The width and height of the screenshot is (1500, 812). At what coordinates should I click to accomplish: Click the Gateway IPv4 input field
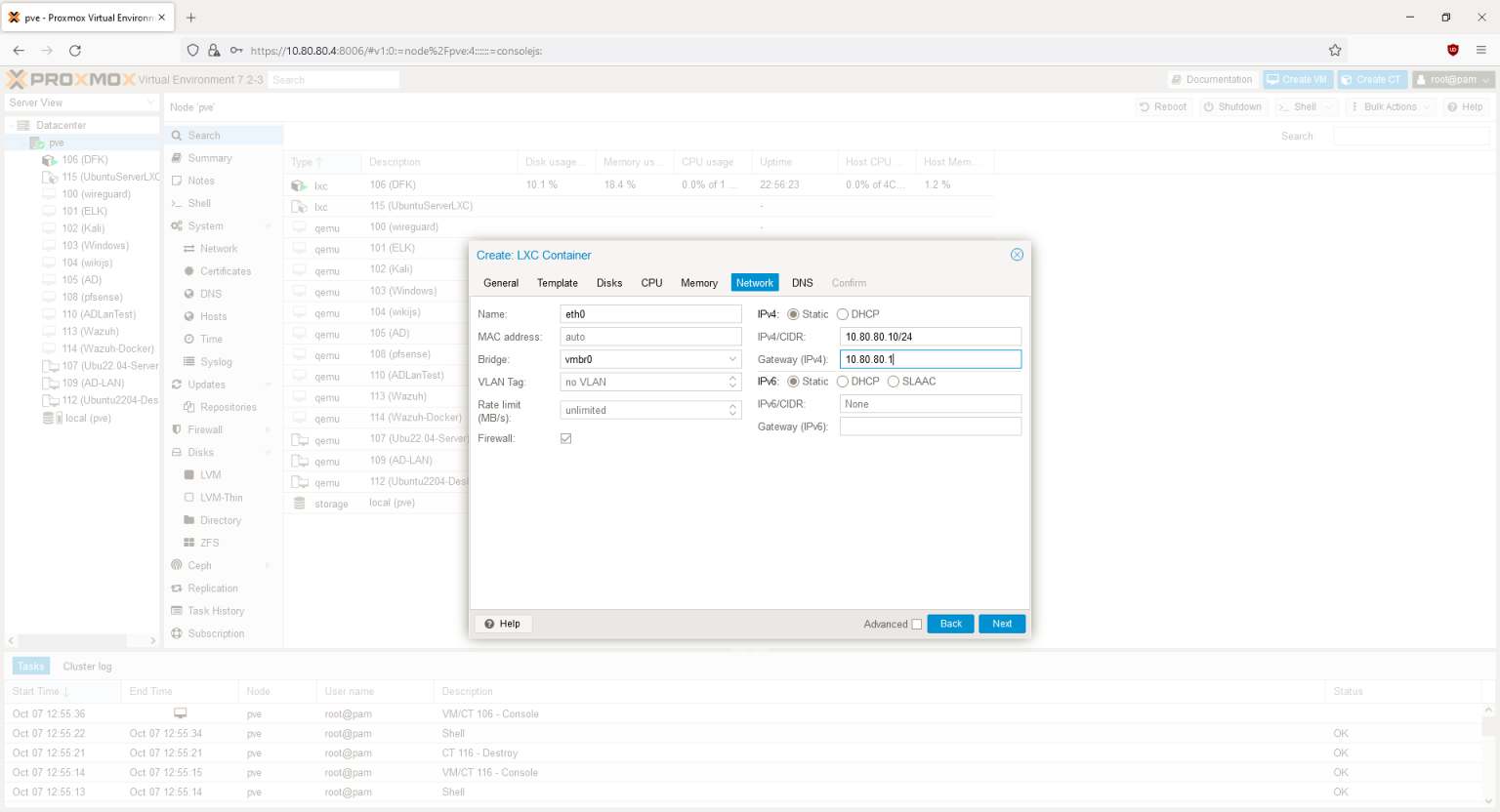pyautogui.click(x=929, y=358)
